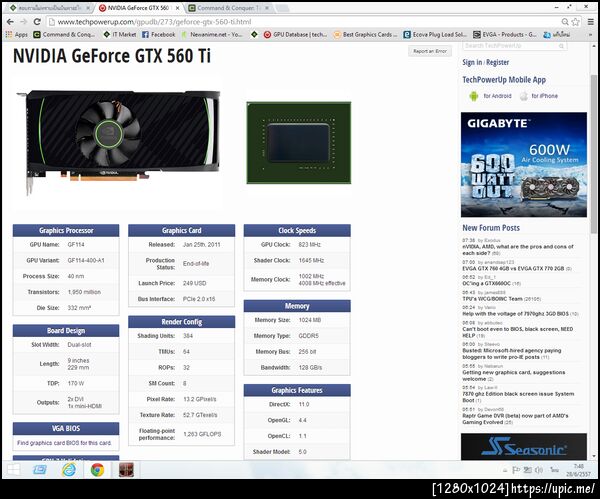Open Chrome menu hamburger icon
Image resolution: width=600 pixels, height=499 pixels.
[x=591, y=22]
